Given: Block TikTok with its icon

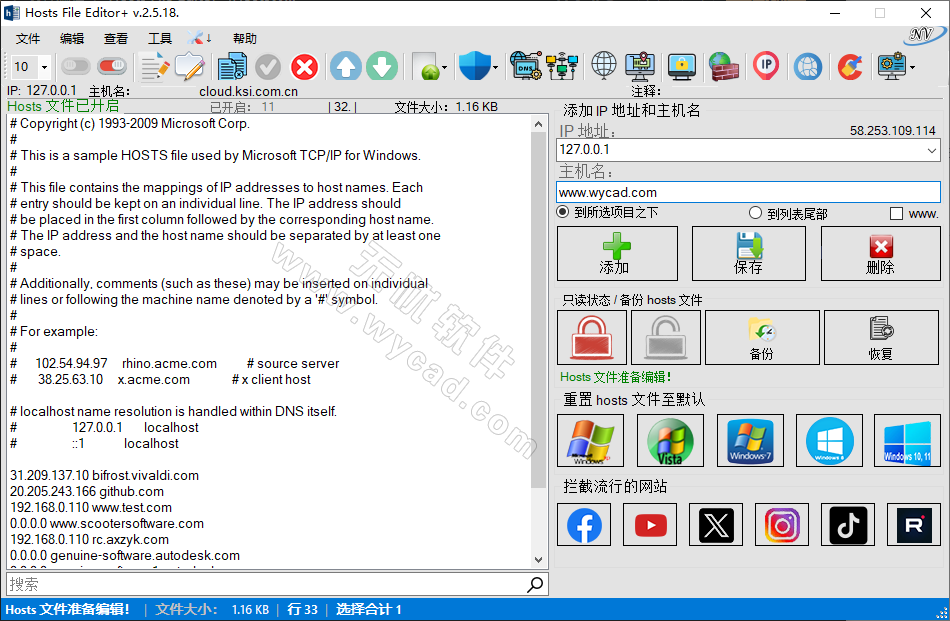Looking at the screenshot, I should click(848, 525).
